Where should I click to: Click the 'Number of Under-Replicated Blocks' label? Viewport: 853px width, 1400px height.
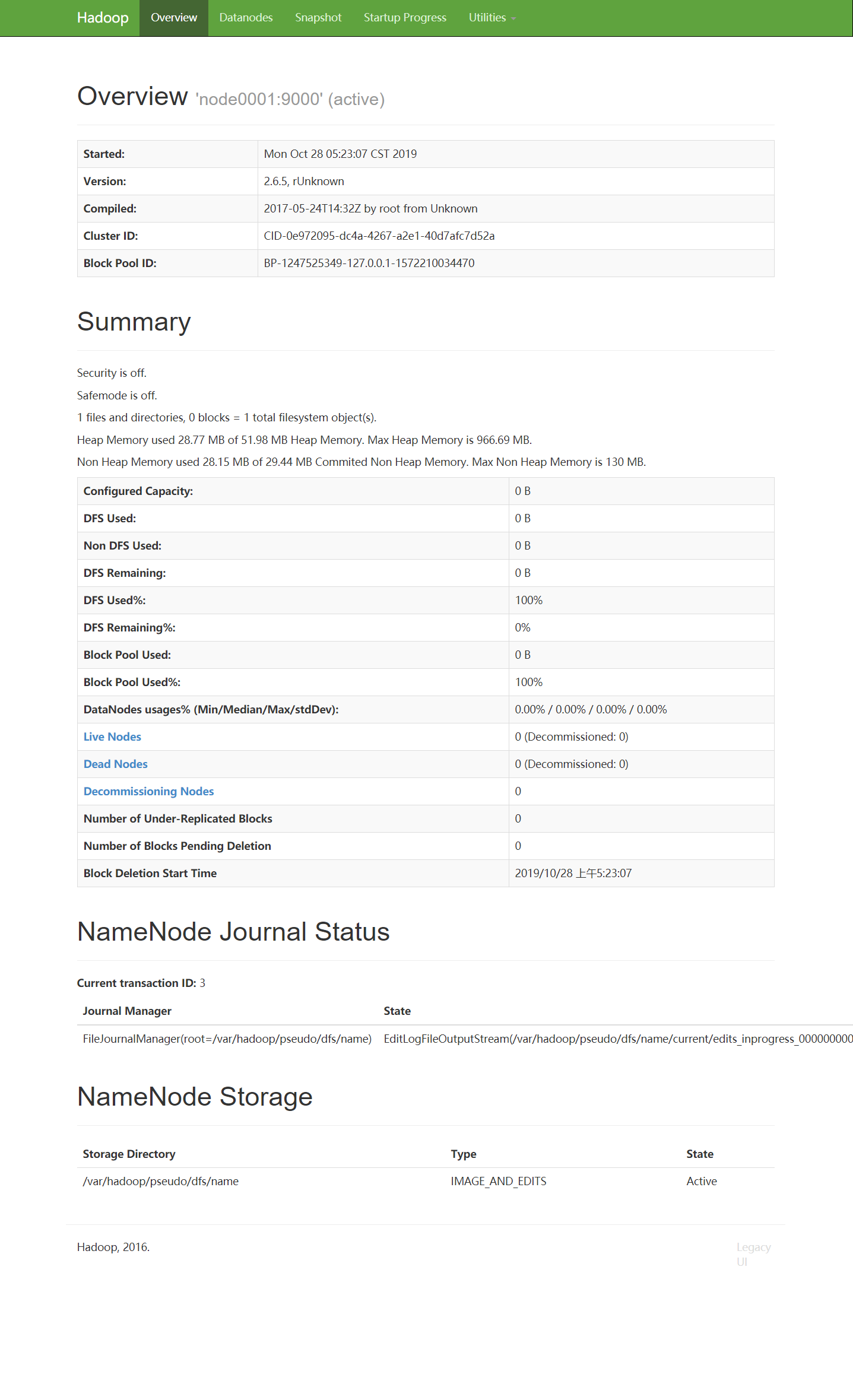[x=178, y=818]
